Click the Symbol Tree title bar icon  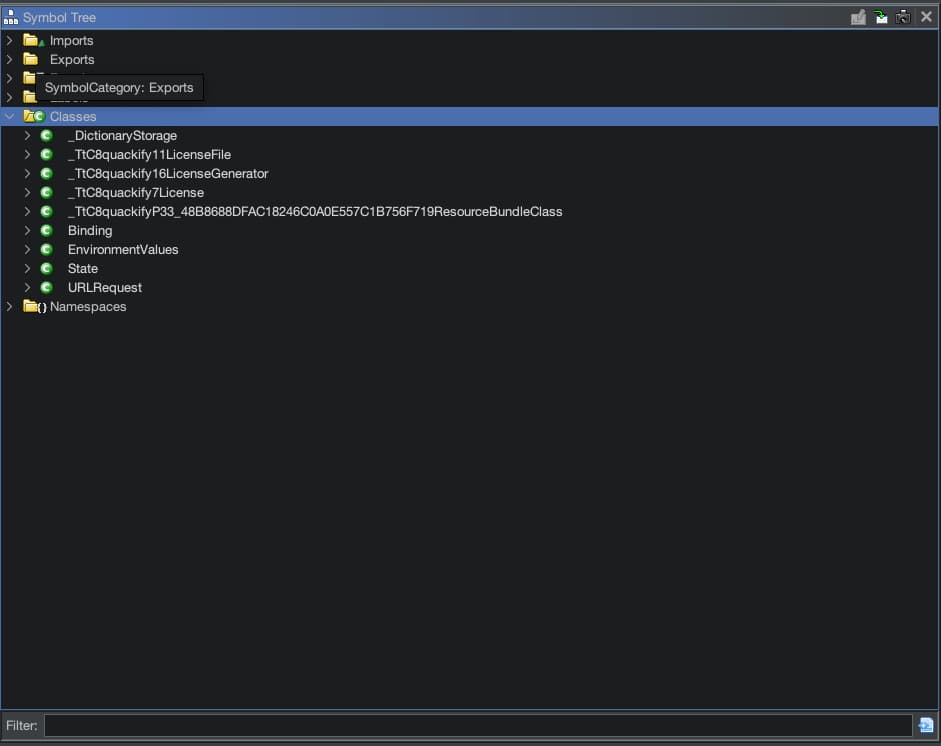(11, 17)
